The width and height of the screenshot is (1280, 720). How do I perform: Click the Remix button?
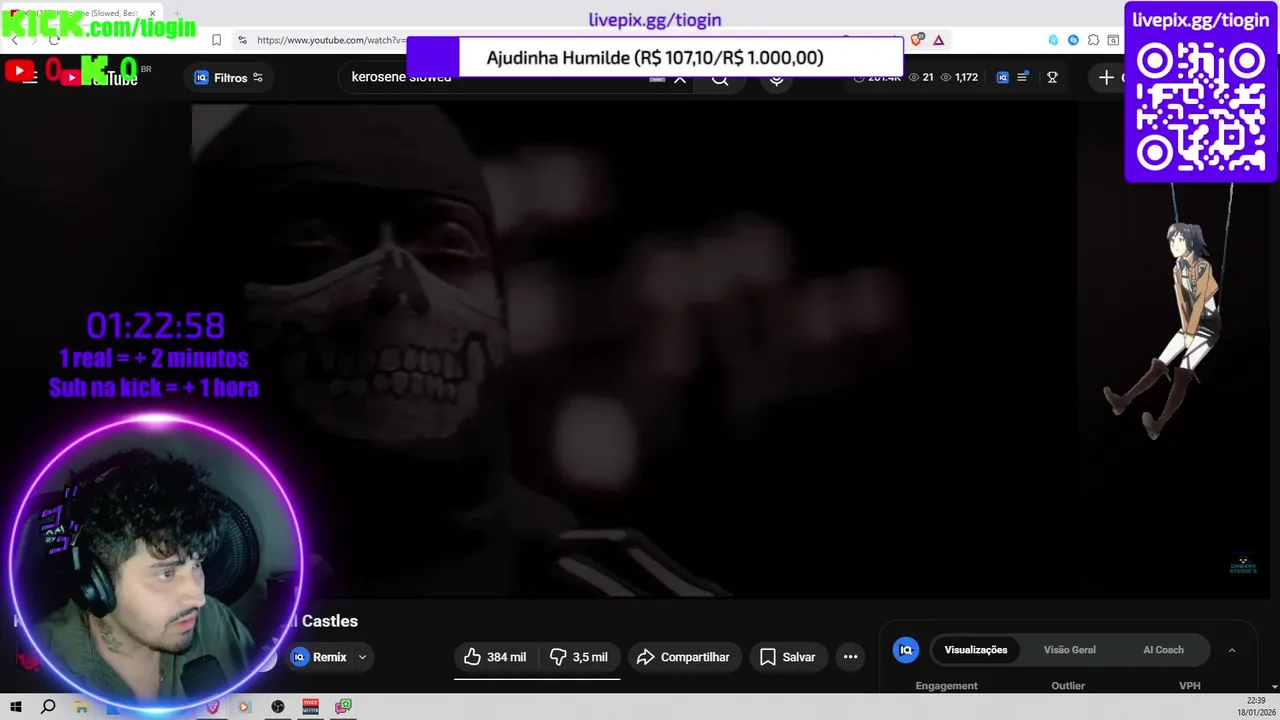click(x=318, y=657)
